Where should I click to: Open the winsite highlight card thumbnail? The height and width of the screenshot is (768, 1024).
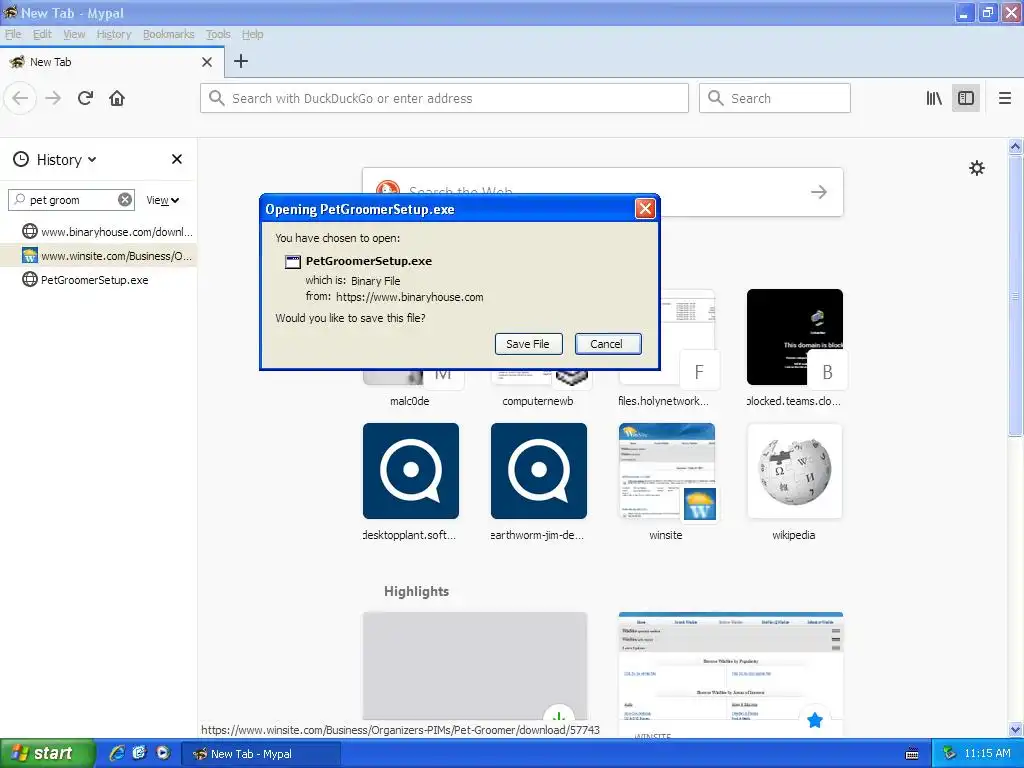pyautogui.click(x=731, y=666)
